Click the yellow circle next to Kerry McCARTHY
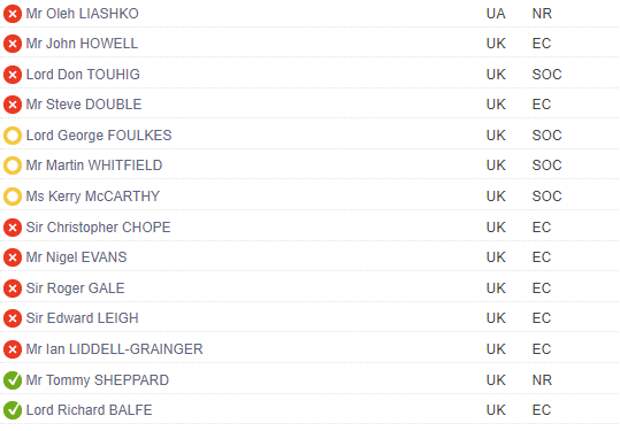 [x=12, y=197]
